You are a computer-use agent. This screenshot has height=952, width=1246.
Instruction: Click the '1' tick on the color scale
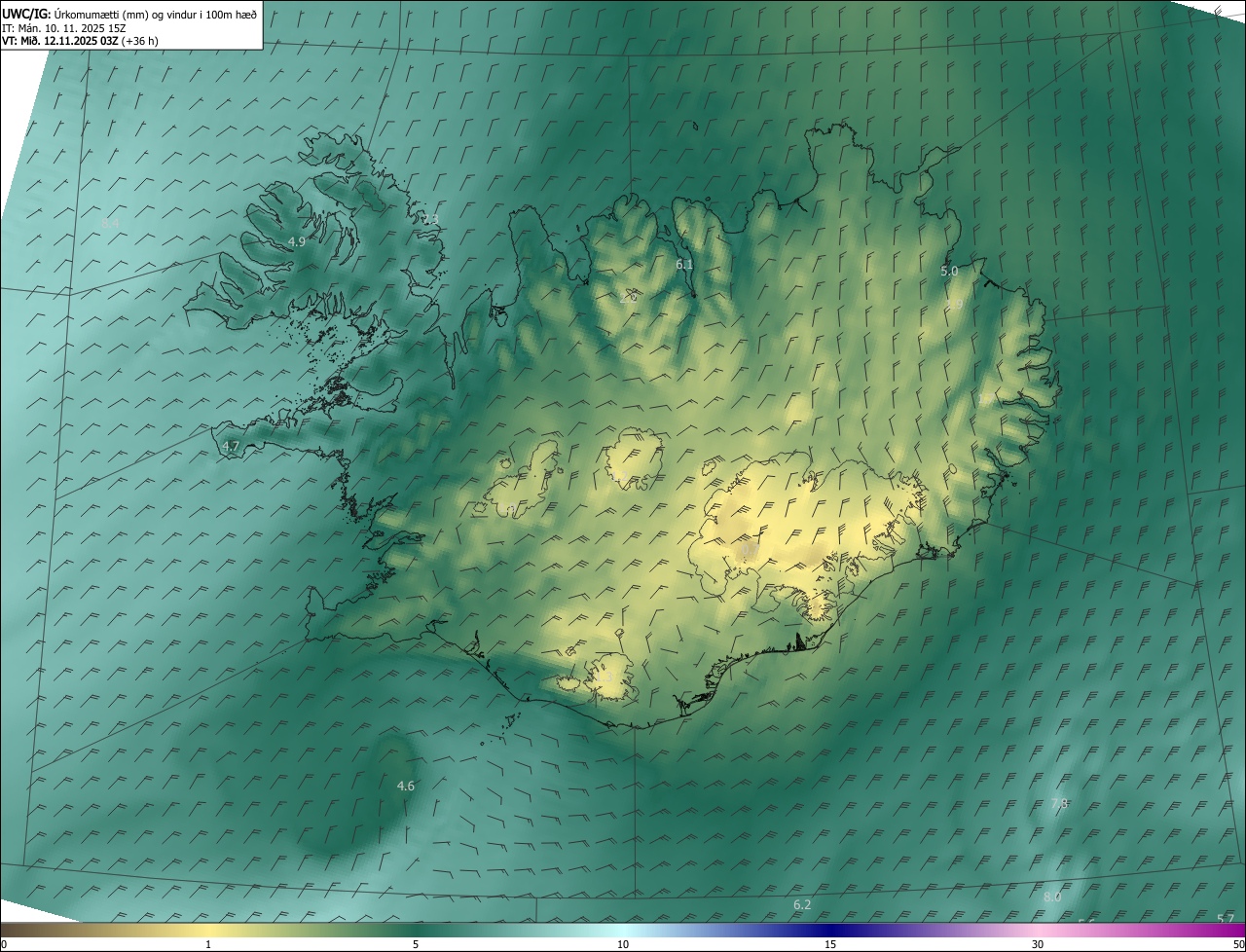pos(208,944)
